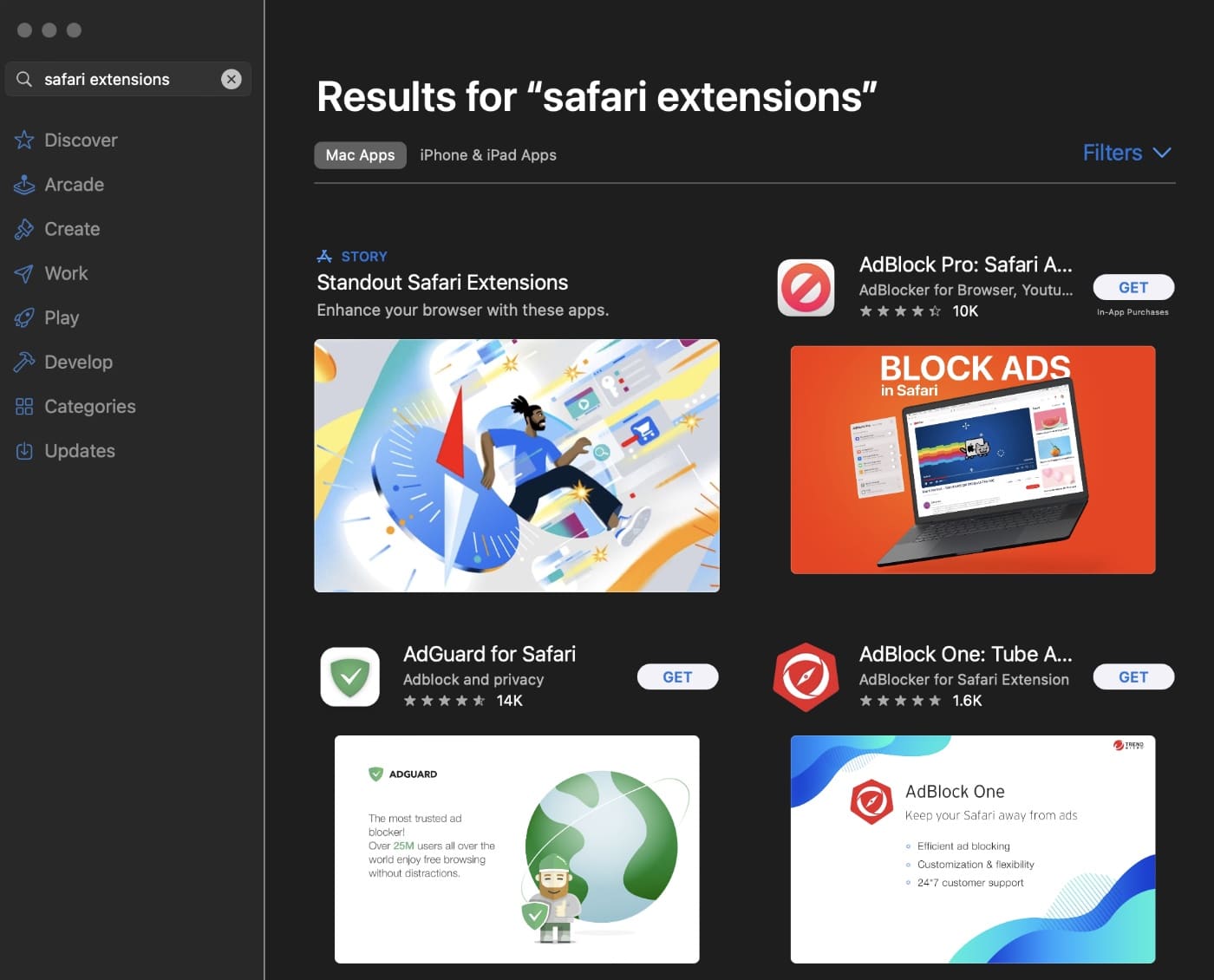Image resolution: width=1214 pixels, height=980 pixels.
Task: Expand the Filters dropdown
Action: [x=1126, y=154]
